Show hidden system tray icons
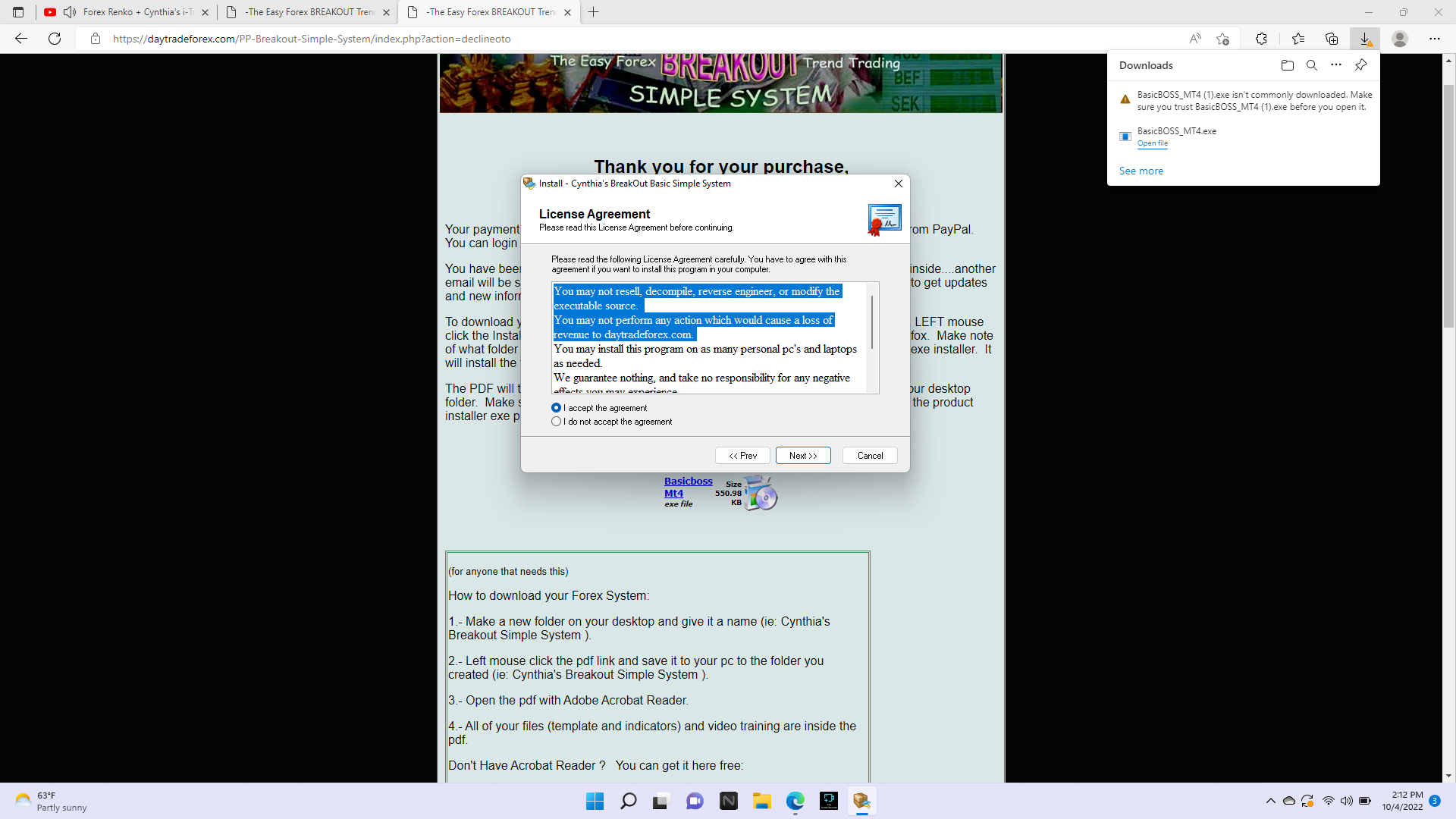Viewport: 1456px width, 819px height. [1270, 801]
